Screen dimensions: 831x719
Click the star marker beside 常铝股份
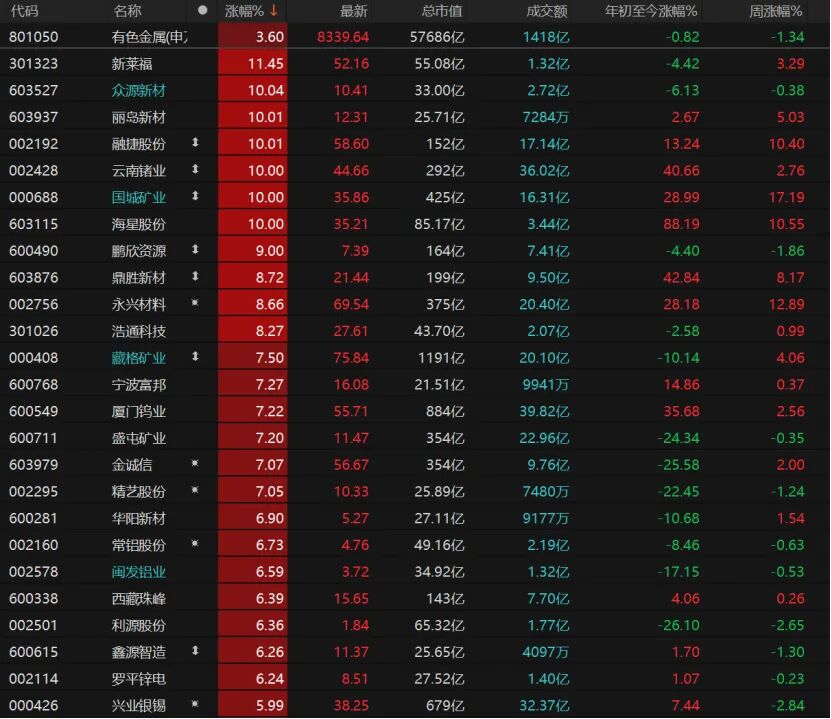pyautogui.click(x=195, y=544)
